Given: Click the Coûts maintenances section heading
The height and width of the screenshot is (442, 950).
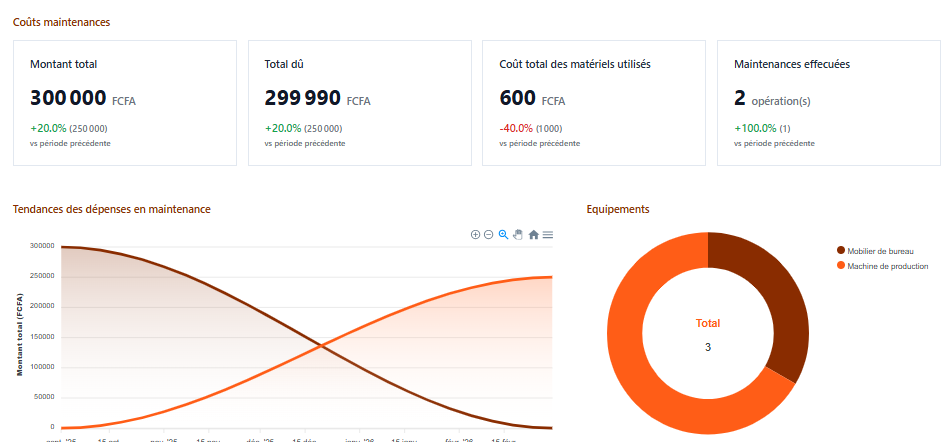Looking at the screenshot, I should pyautogui.click(x=62, y=22).
